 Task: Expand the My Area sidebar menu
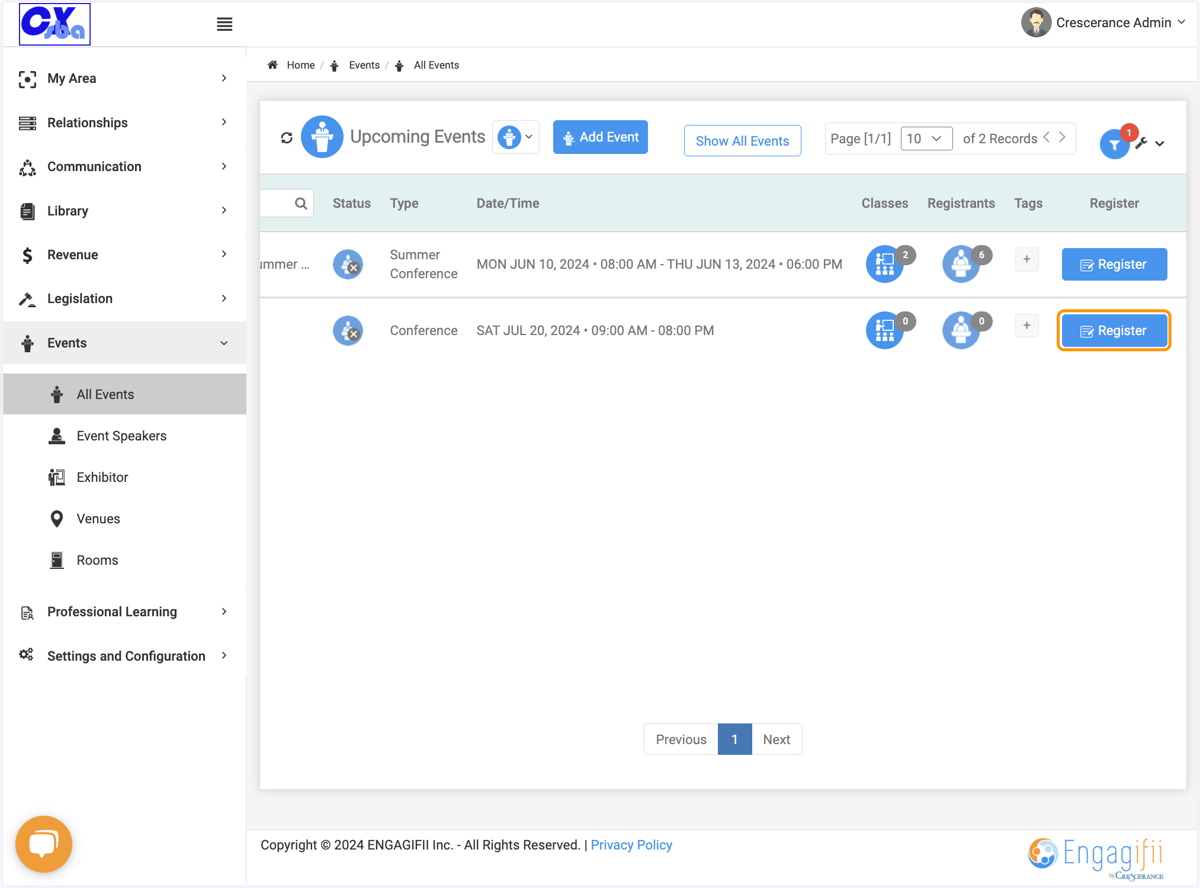click(x=124, y=78)
